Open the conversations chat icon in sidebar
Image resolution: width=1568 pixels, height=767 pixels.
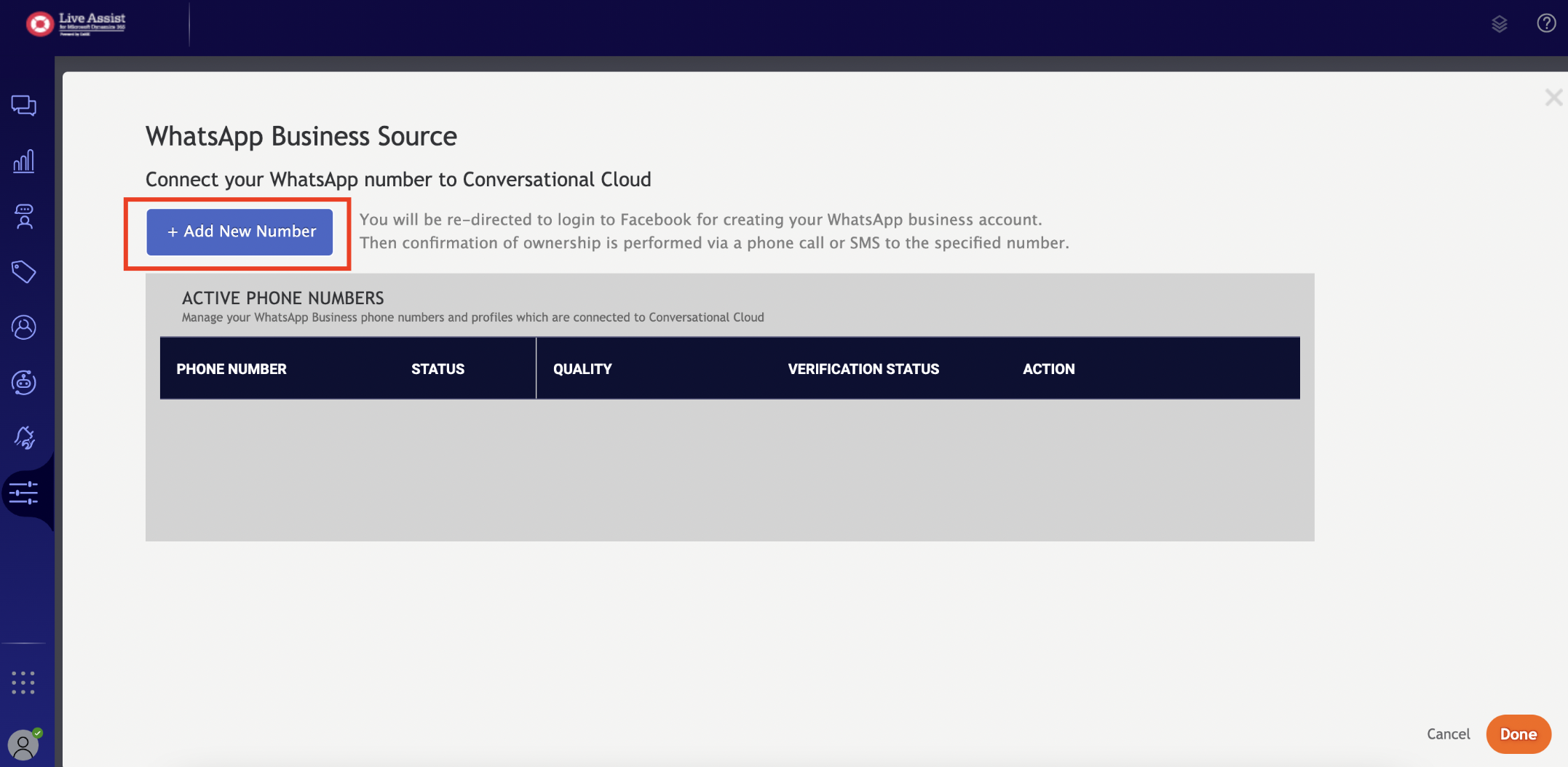[x=24, y=106]
